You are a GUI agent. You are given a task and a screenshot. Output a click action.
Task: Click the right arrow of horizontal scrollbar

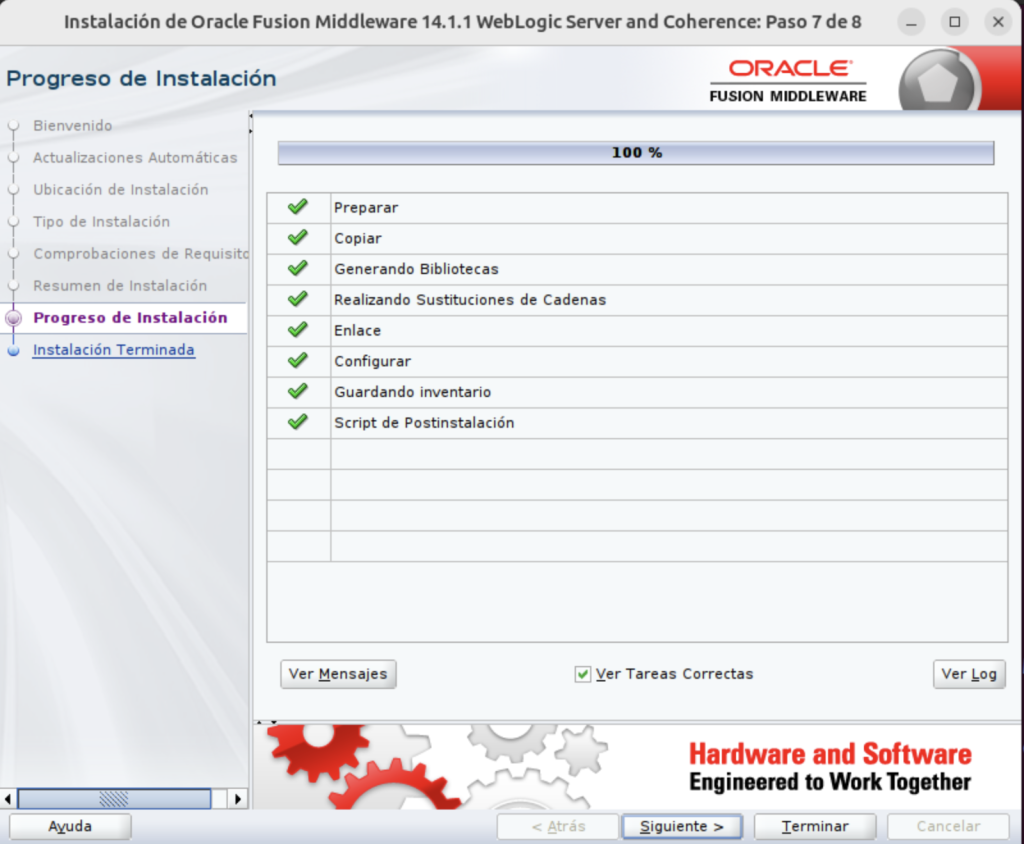coord(237,799)
